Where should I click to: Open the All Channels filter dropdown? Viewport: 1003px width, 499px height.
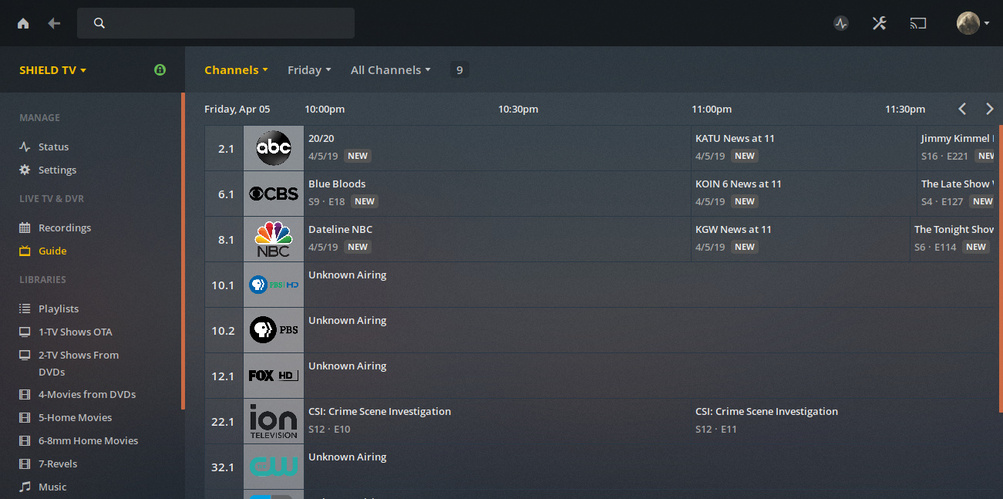pyautogui.click(x=391, y=70)
